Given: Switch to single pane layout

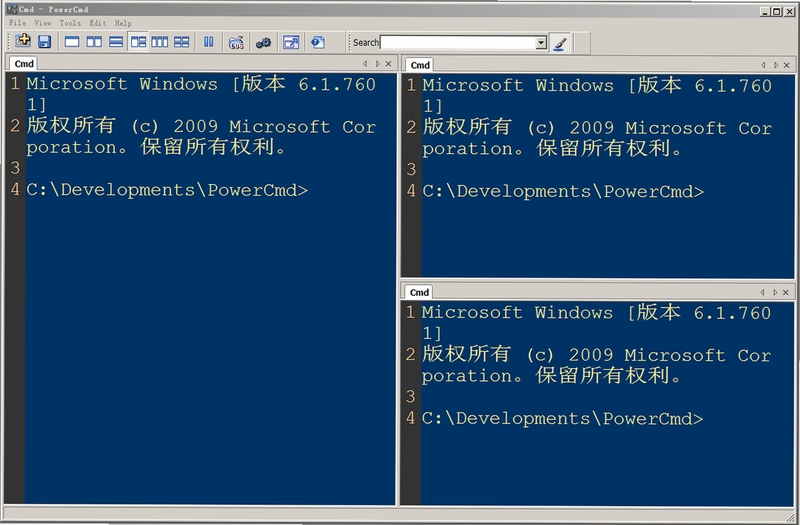Looking at the screenshot, I should [x=72, y=42].
